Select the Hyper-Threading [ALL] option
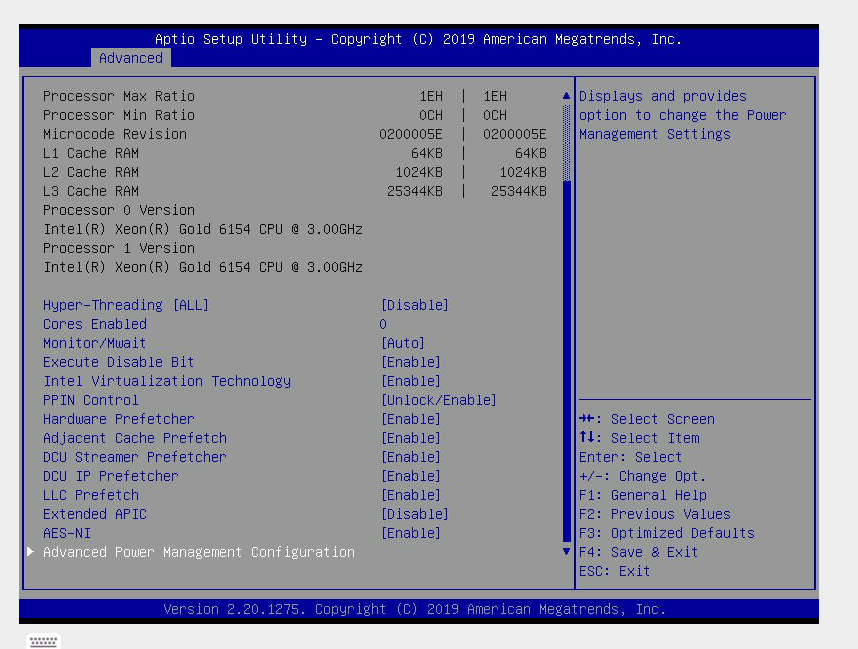Viewport: 858px width, 649px height. pos(126,305)
